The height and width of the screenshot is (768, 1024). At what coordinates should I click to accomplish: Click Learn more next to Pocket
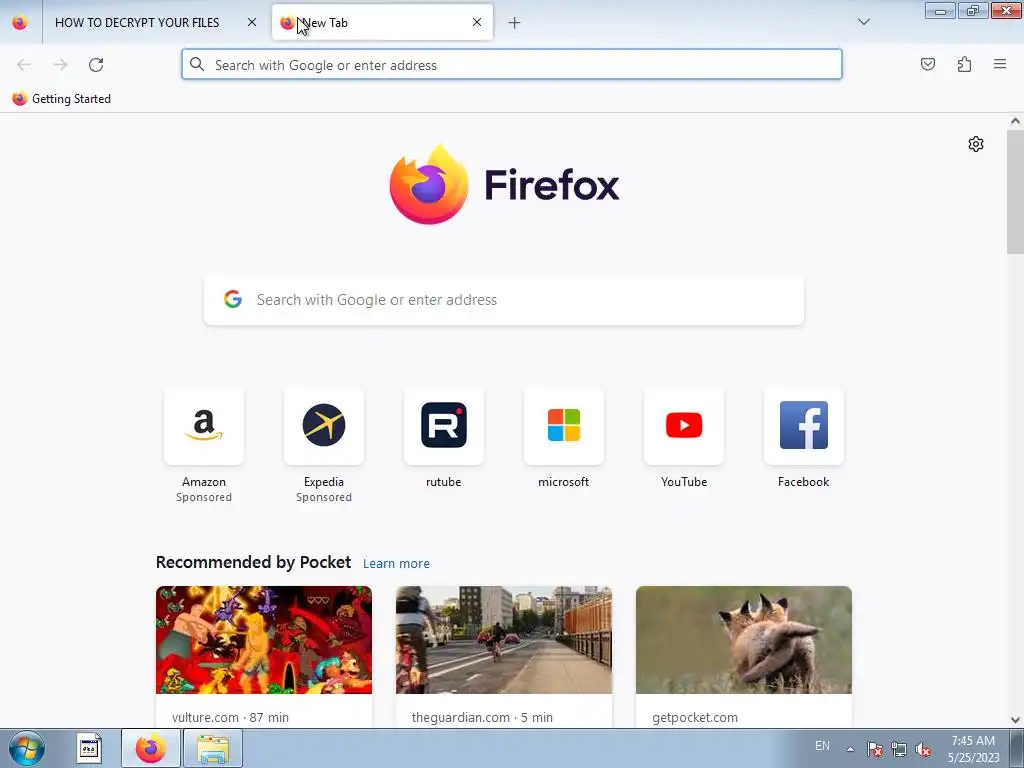(396, 563)
